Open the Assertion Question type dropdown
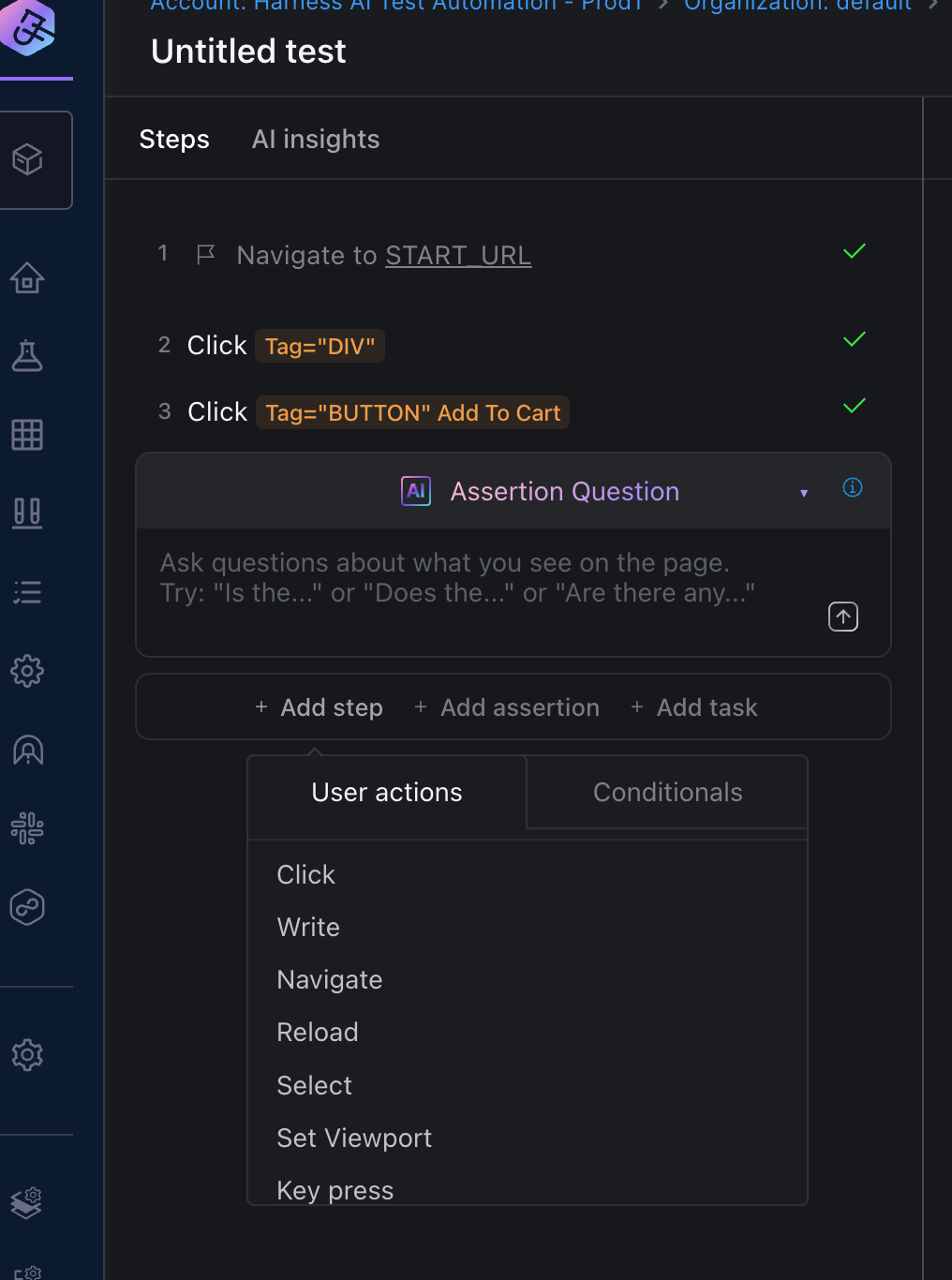Viewport: 952px width, 1280px height. 804,492
